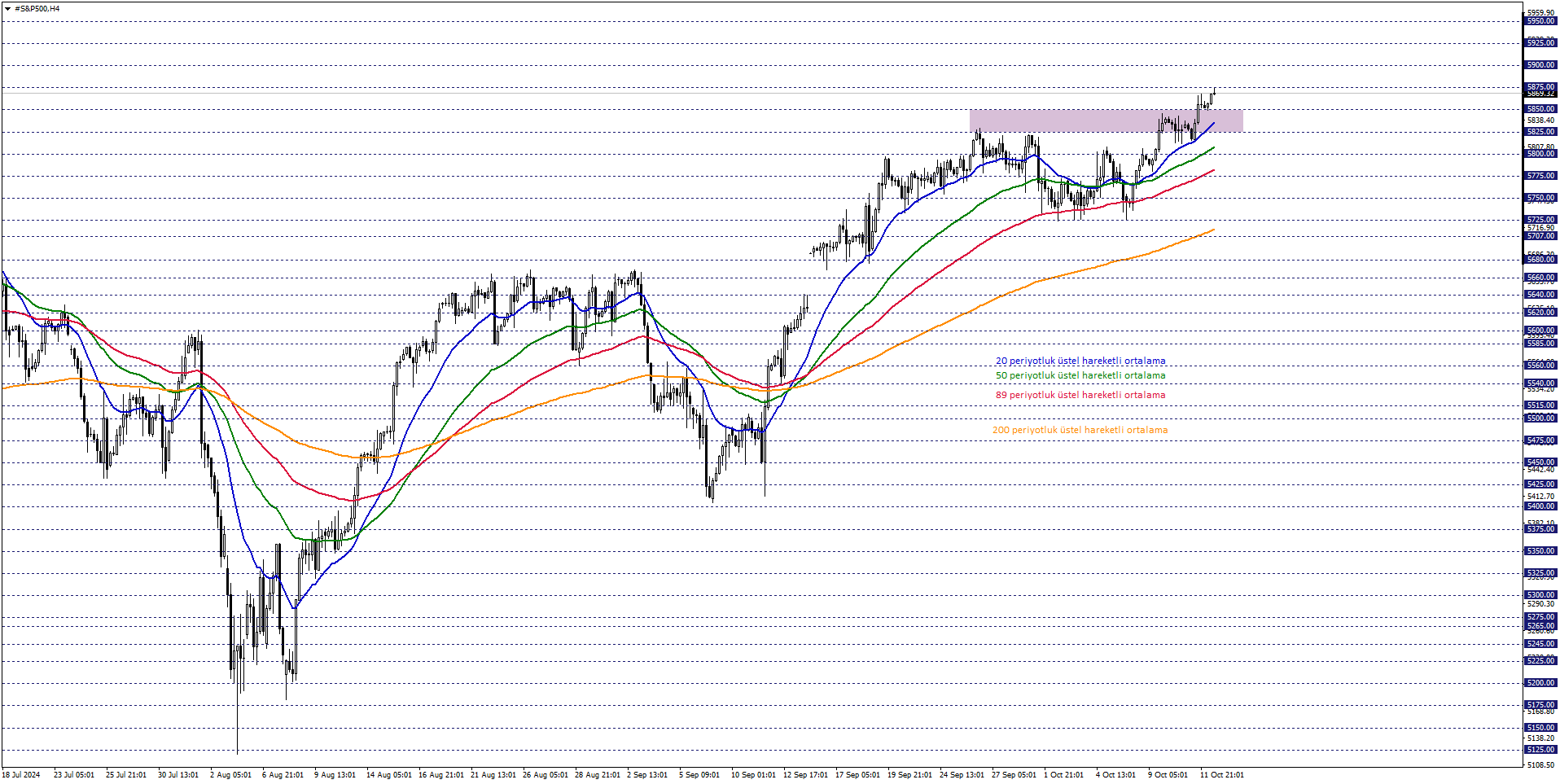Click the 6 Aug 21:01 time label
The image size is (1560, 784).
[x=283, y=775]
